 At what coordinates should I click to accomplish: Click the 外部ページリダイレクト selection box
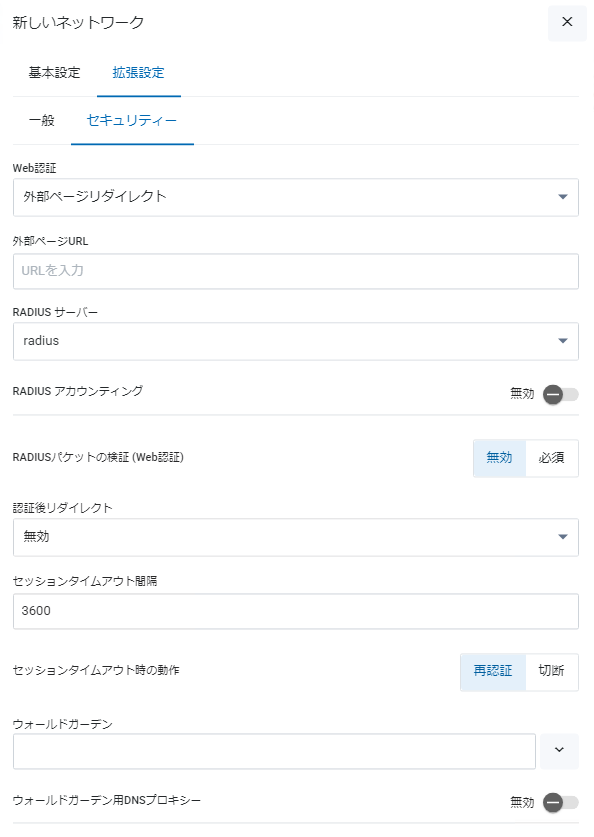coord(296,198)
